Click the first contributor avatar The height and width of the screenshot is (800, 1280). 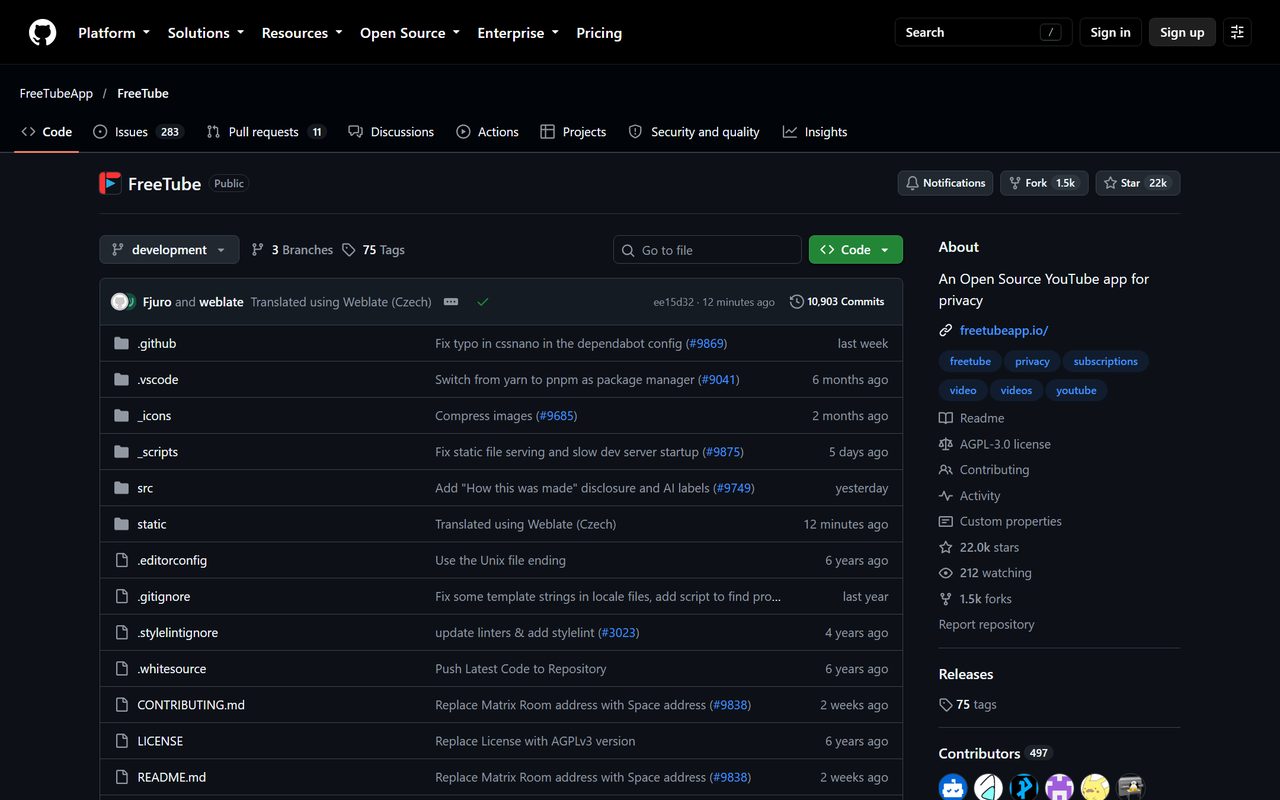click(953, 787)
